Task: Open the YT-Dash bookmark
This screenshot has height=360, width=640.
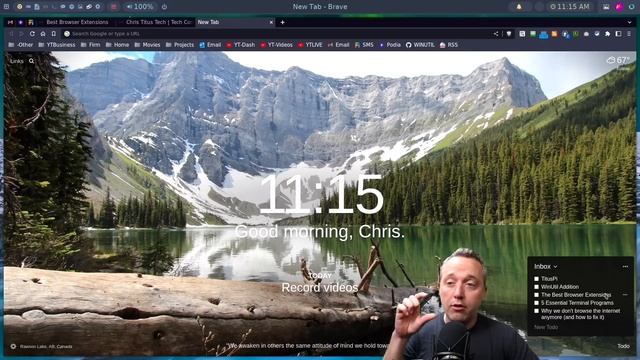Action: coord(241,45)
